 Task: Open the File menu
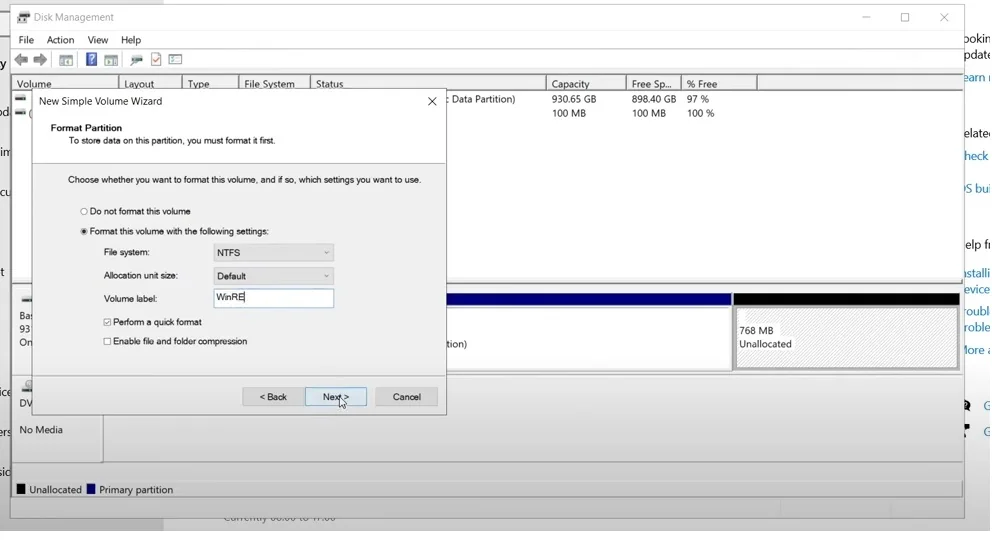(x=26, y=40)
